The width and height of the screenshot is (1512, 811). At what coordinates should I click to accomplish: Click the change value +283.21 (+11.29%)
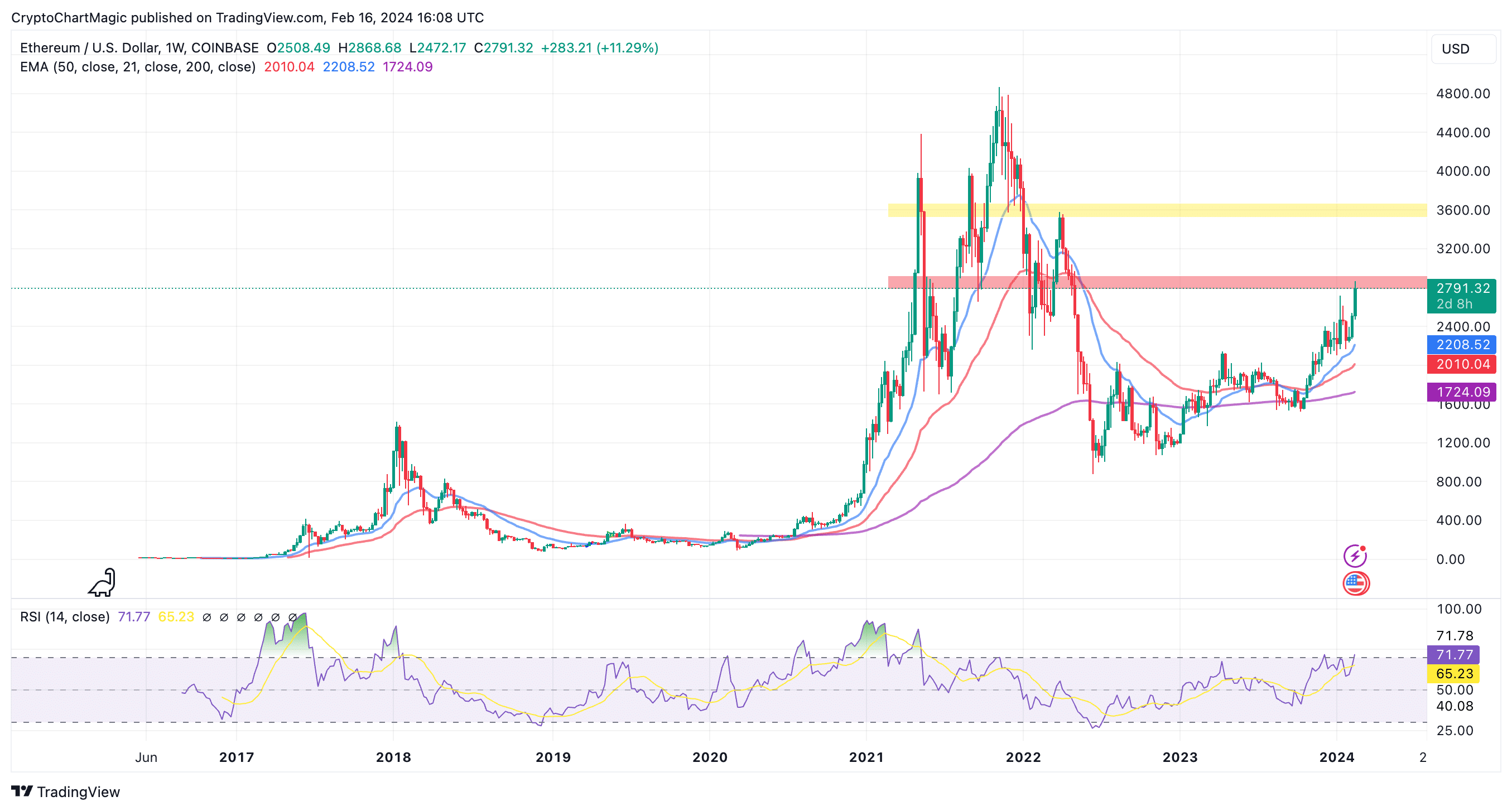(599, 47)
